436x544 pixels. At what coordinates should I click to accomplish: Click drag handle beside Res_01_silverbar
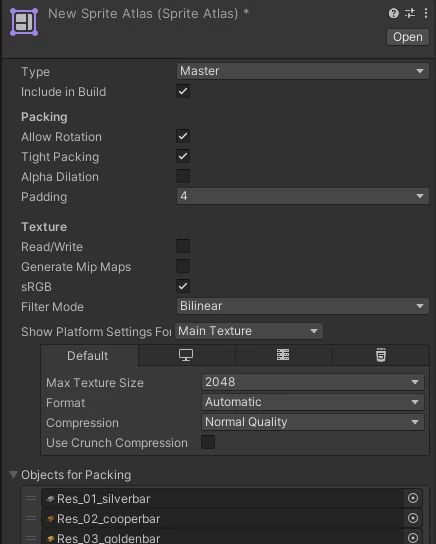[x=31, y=498]
